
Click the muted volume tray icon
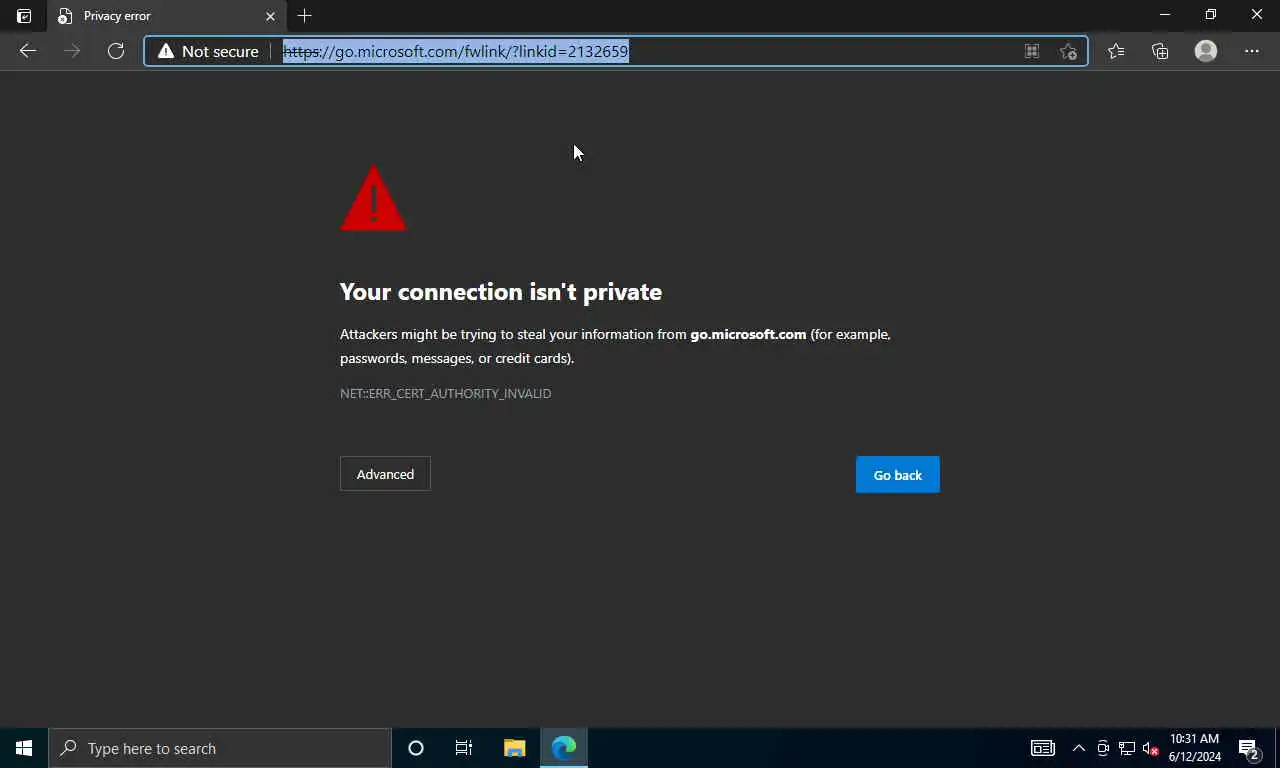[1150, 748]
